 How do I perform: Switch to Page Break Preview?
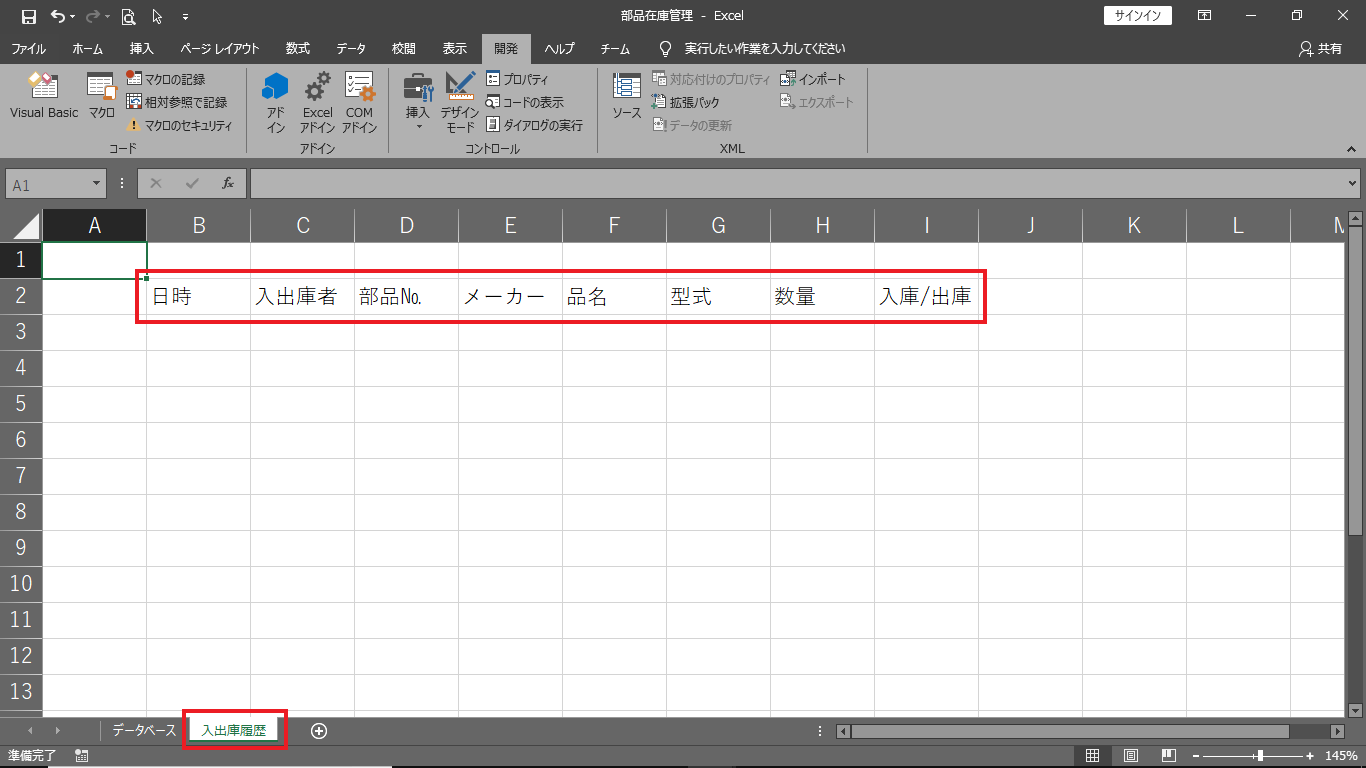(x=1168, y=756)
